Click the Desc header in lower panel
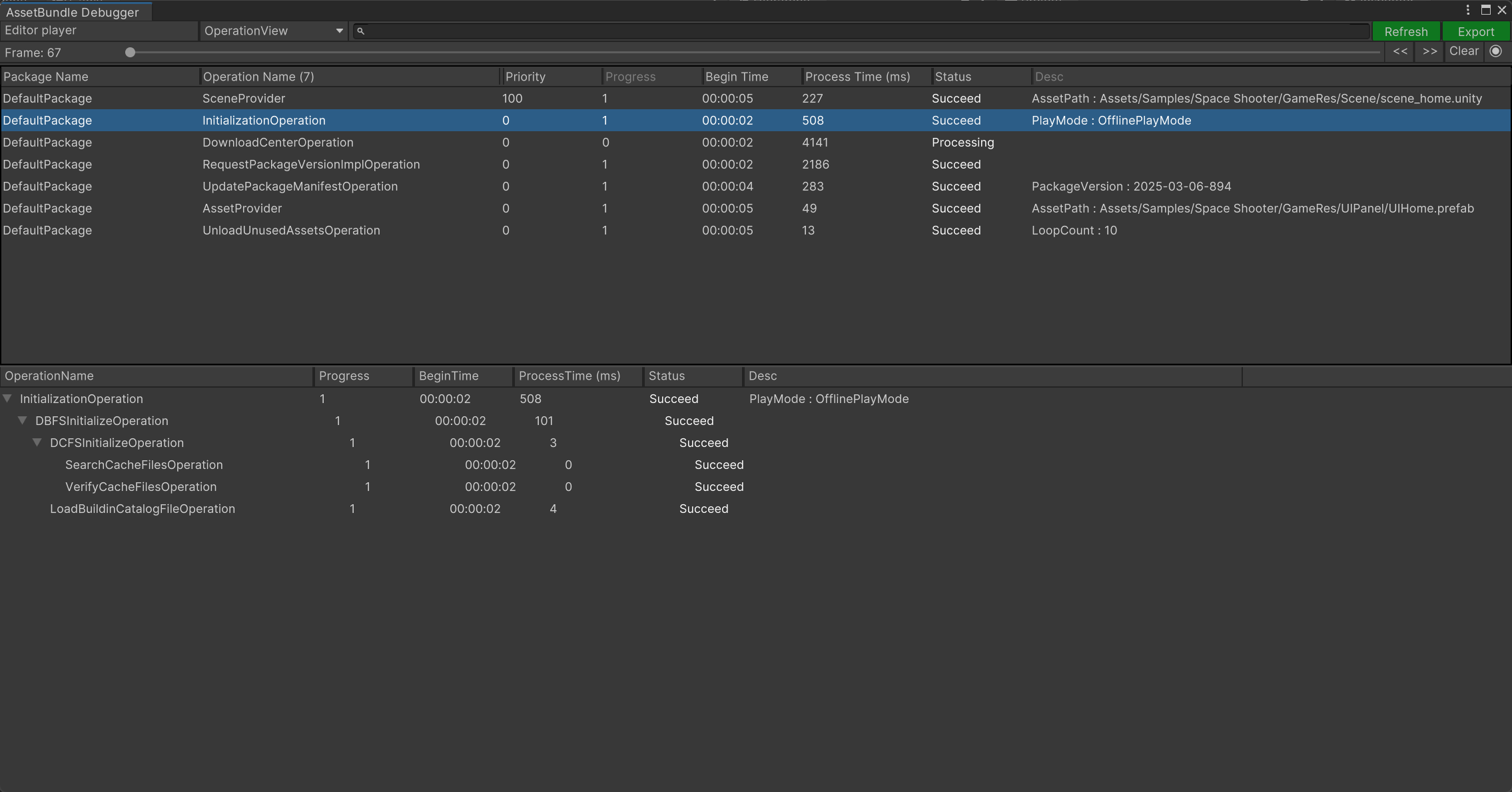The image size is (1512, 792). point(993,376)
